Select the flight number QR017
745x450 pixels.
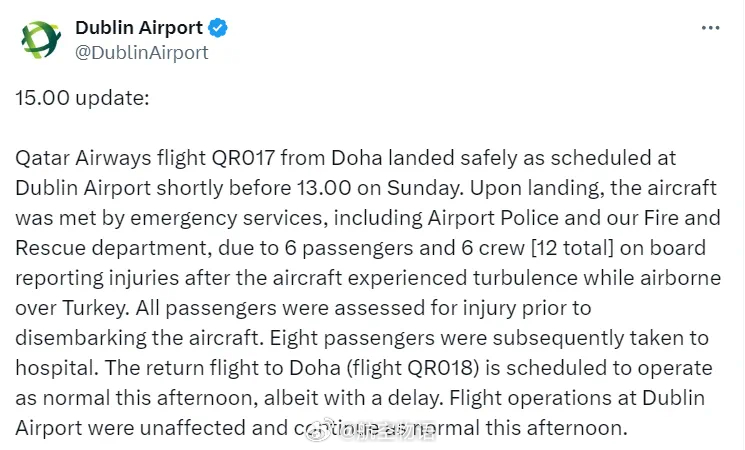coord(243,158)
